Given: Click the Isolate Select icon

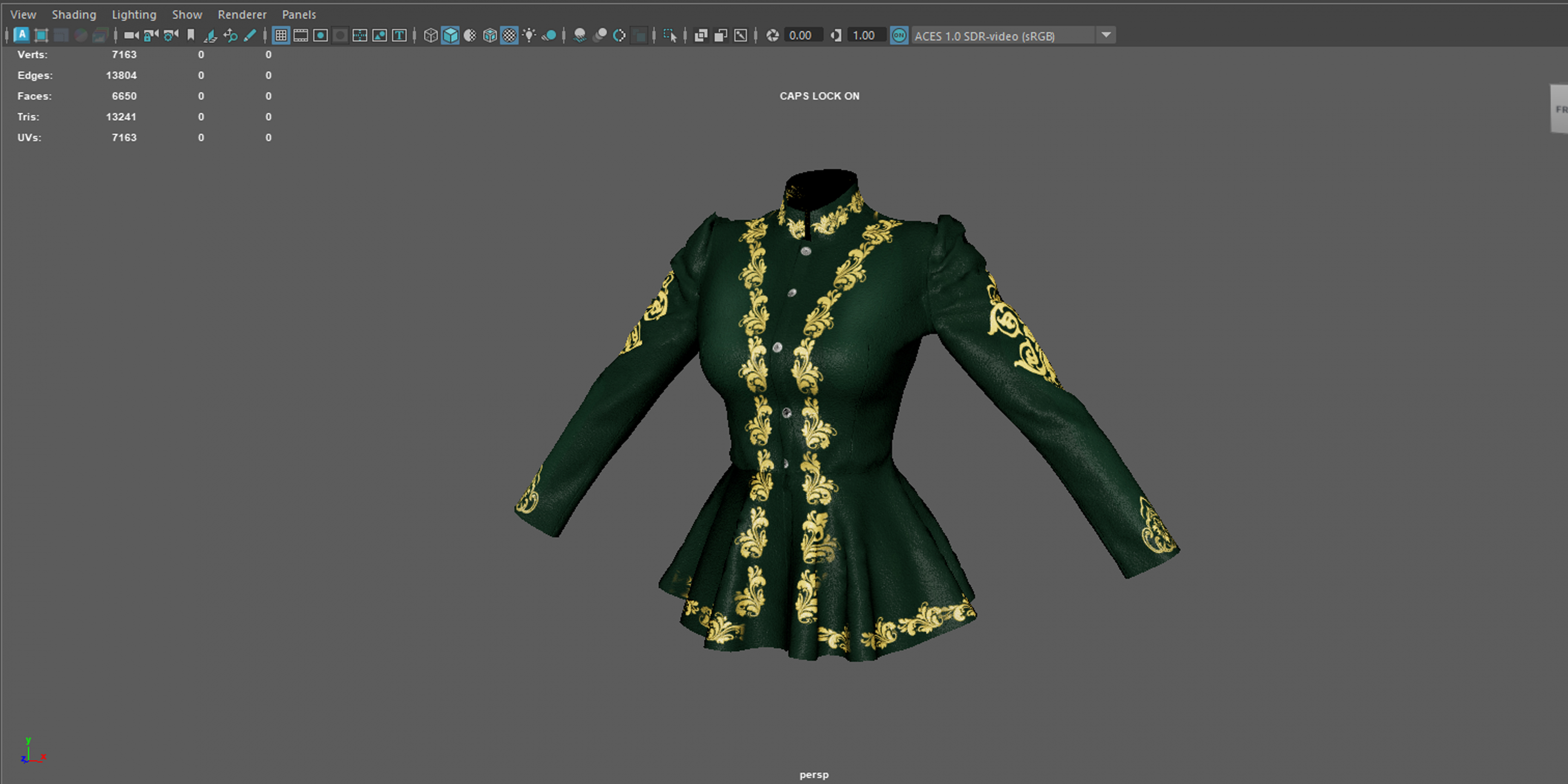Looking at the screenshot, I should [670, 35].
